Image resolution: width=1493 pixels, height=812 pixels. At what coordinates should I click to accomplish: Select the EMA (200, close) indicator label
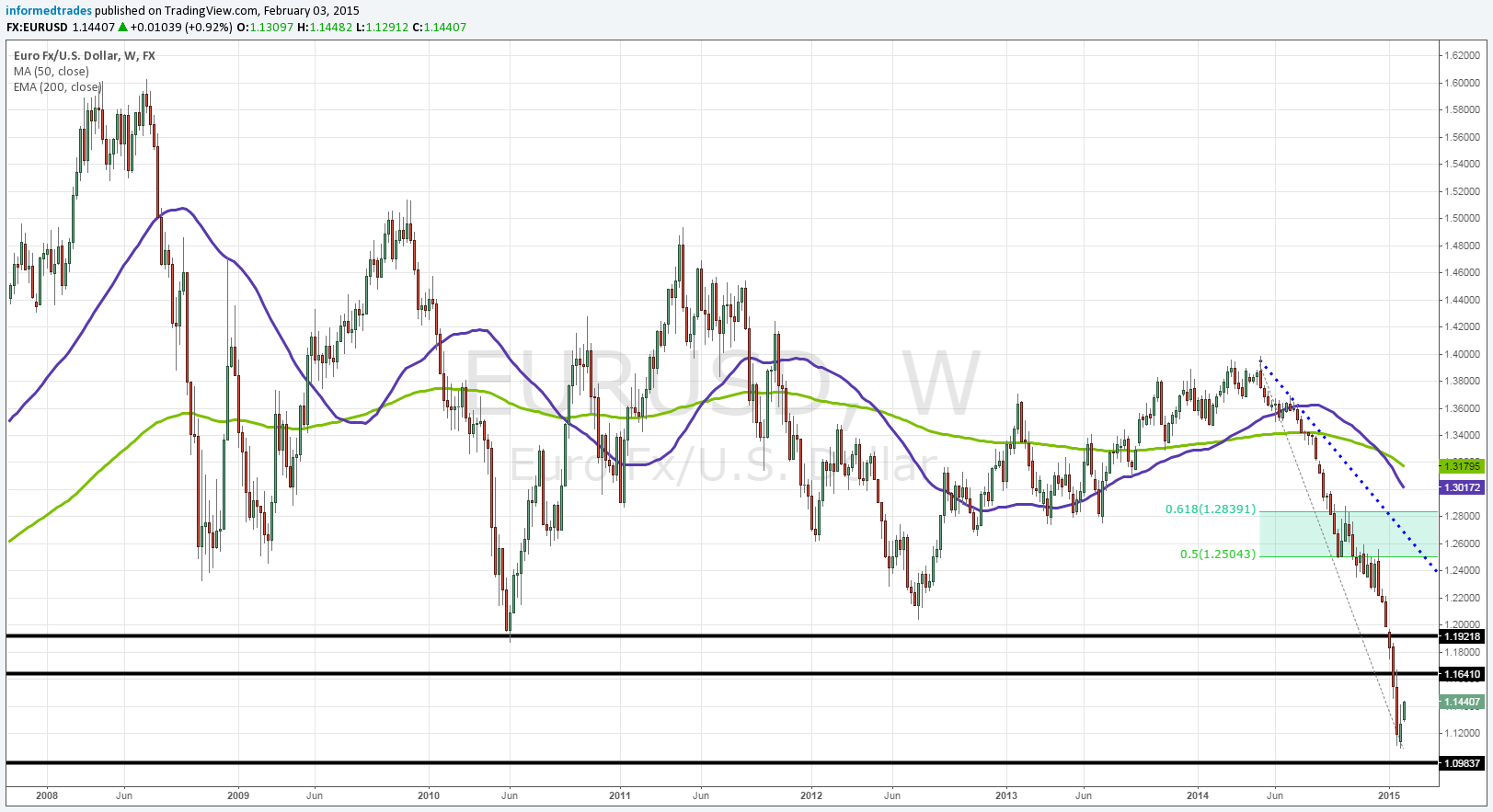click(x=57, y=86)
